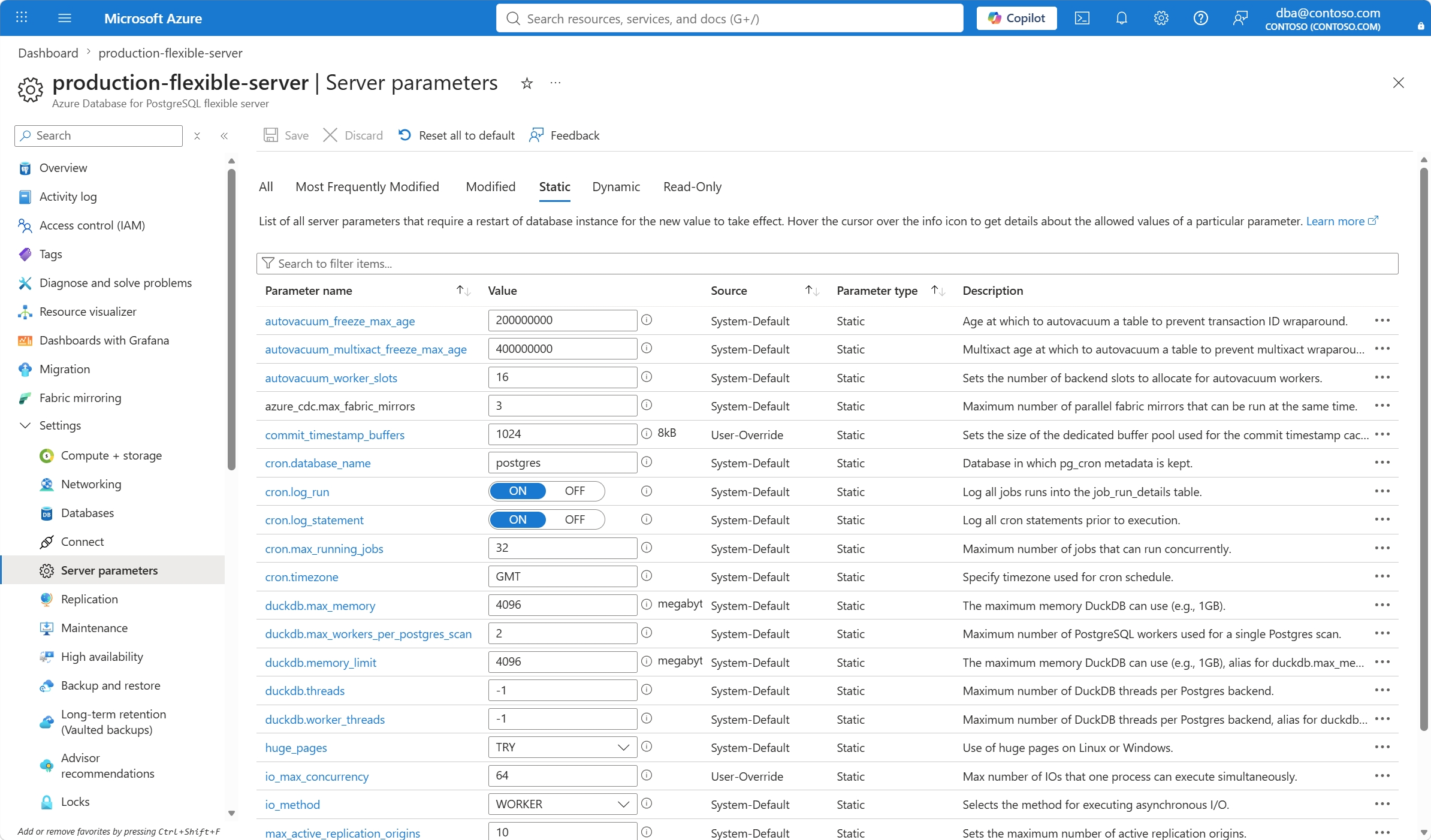Click the info icon for cron.log_run

point(647,491)
